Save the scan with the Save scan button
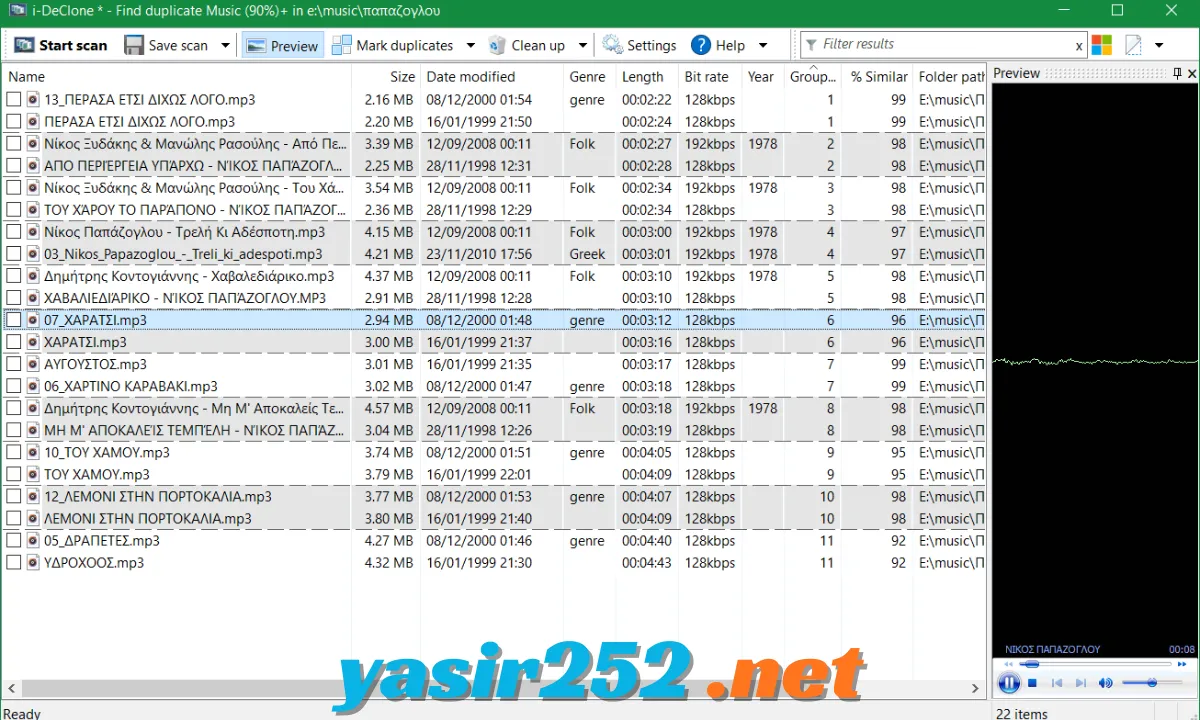 (166, 45)
